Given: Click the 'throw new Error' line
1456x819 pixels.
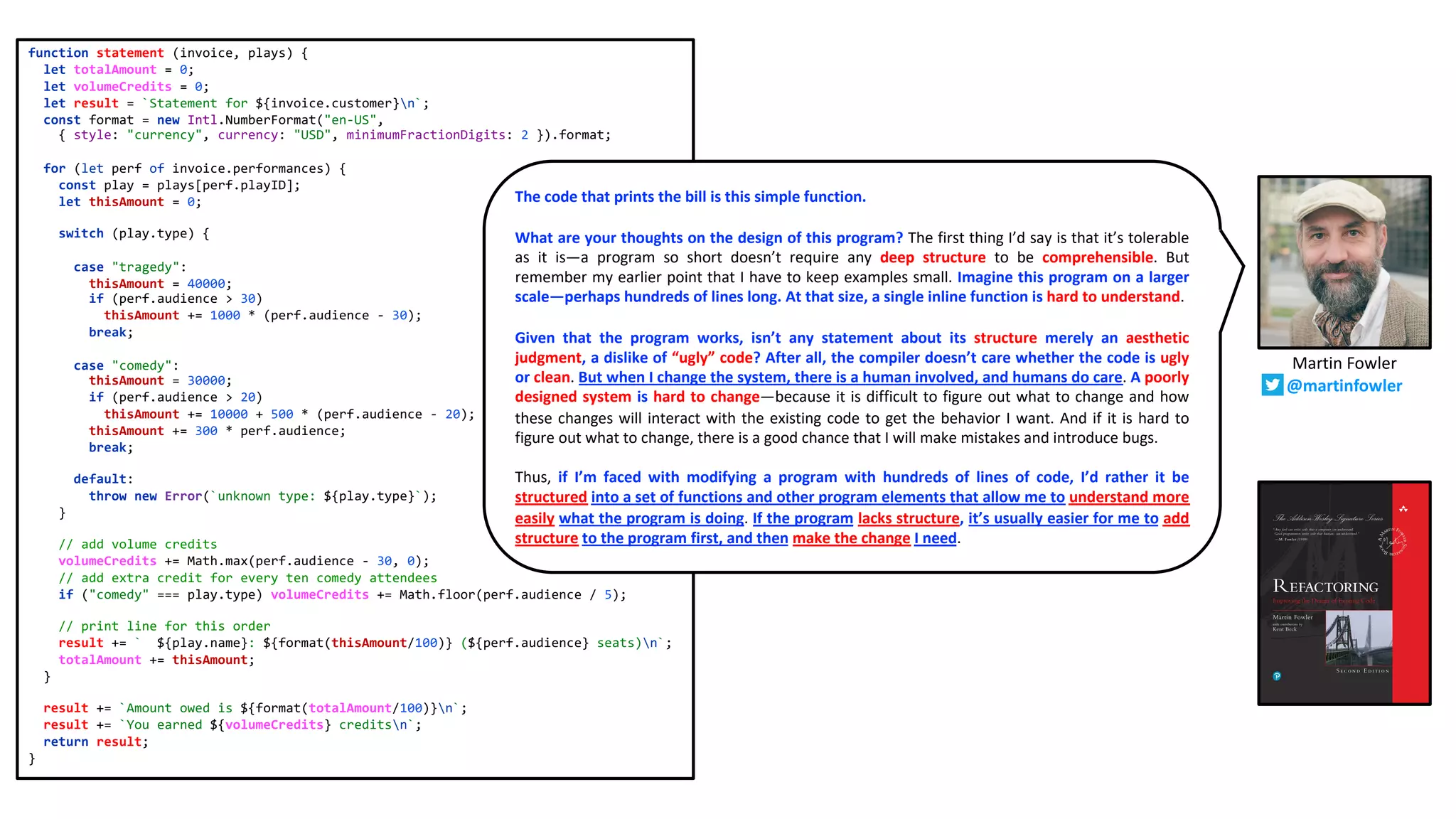Looking at the screenshot, I should pyautogui.click(x=262, y=496).
